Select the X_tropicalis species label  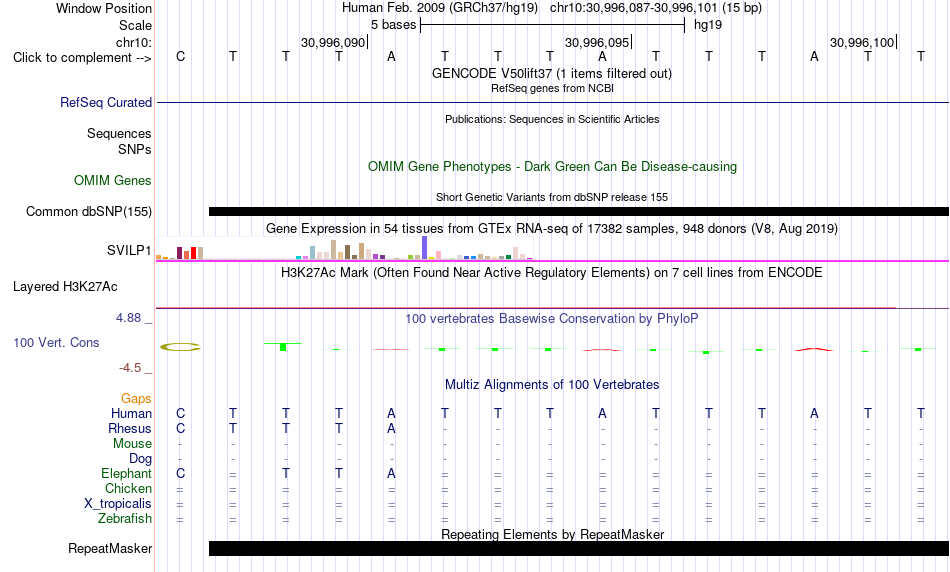coord(118,504)
